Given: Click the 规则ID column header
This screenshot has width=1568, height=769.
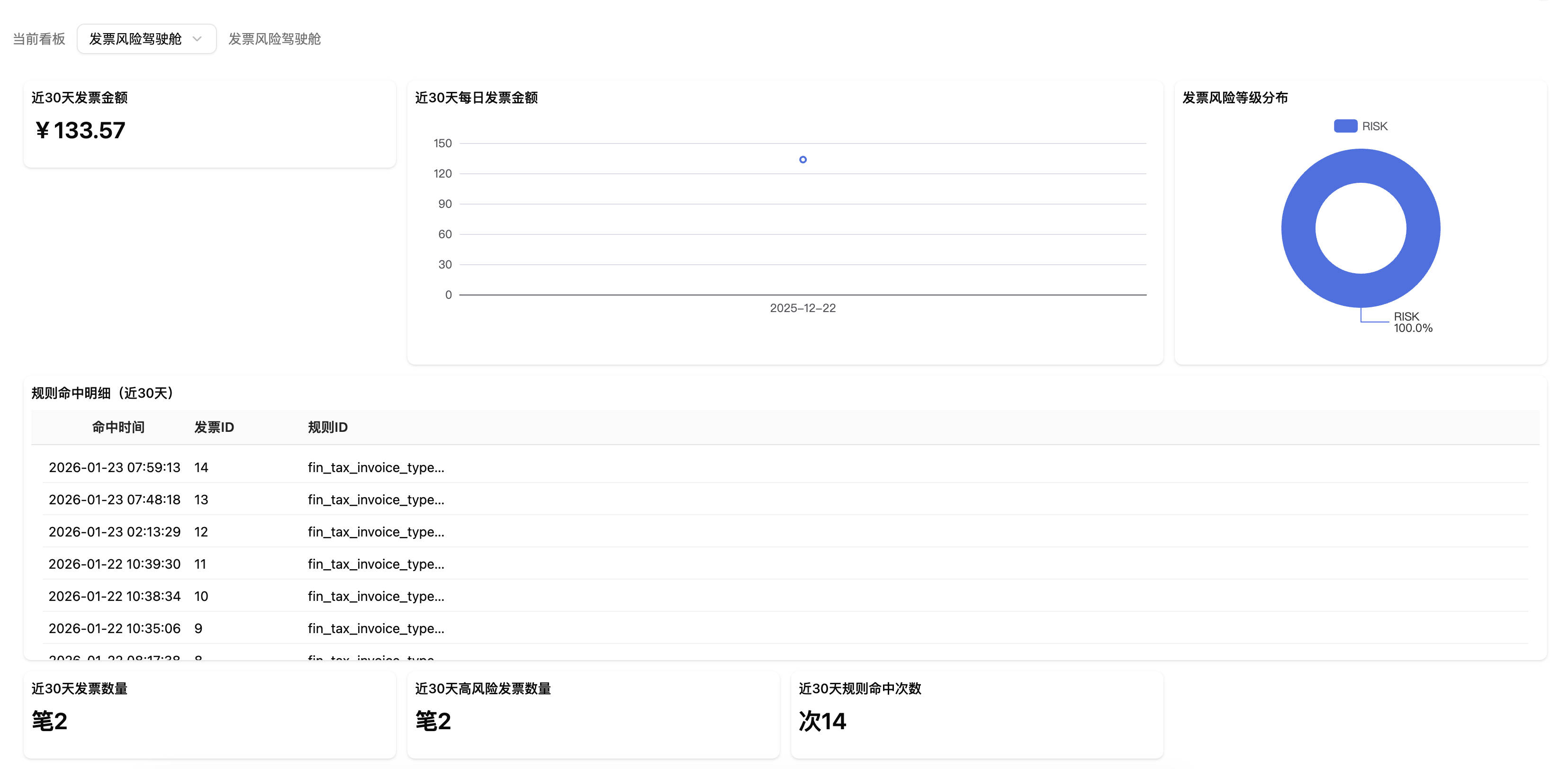Looking at the screenshot, I should (327, 427).
